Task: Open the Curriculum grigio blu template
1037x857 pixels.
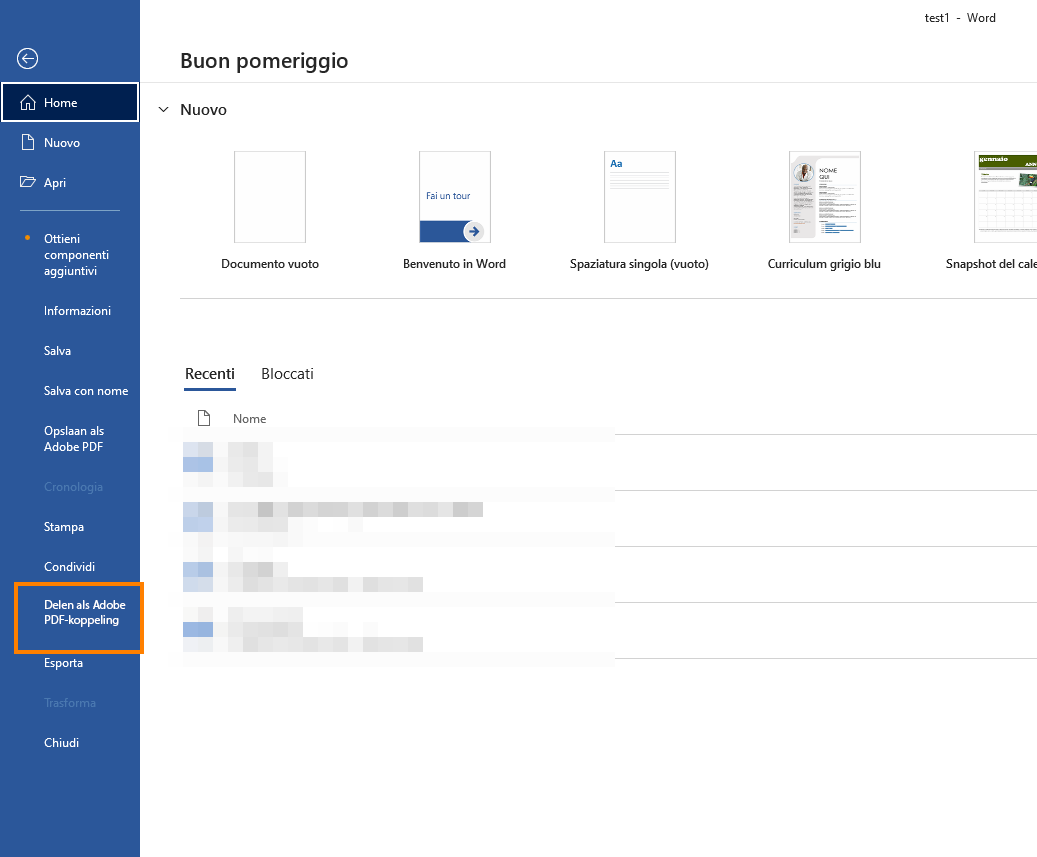Action: tap(824, 197)
